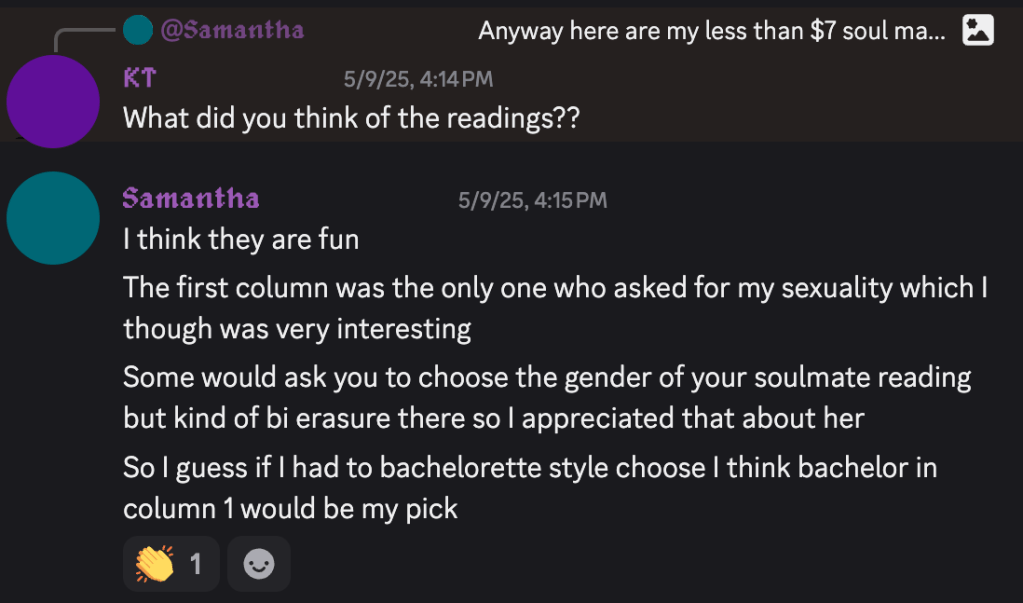Click the 4:15 PM timestamp

coord(532,200)
